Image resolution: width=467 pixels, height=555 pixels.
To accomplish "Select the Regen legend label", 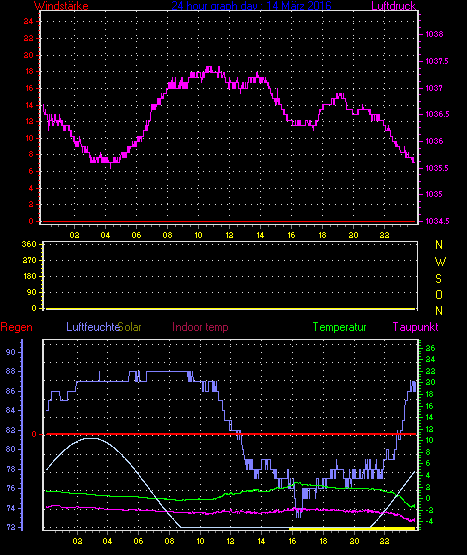I will click(16, 327).
